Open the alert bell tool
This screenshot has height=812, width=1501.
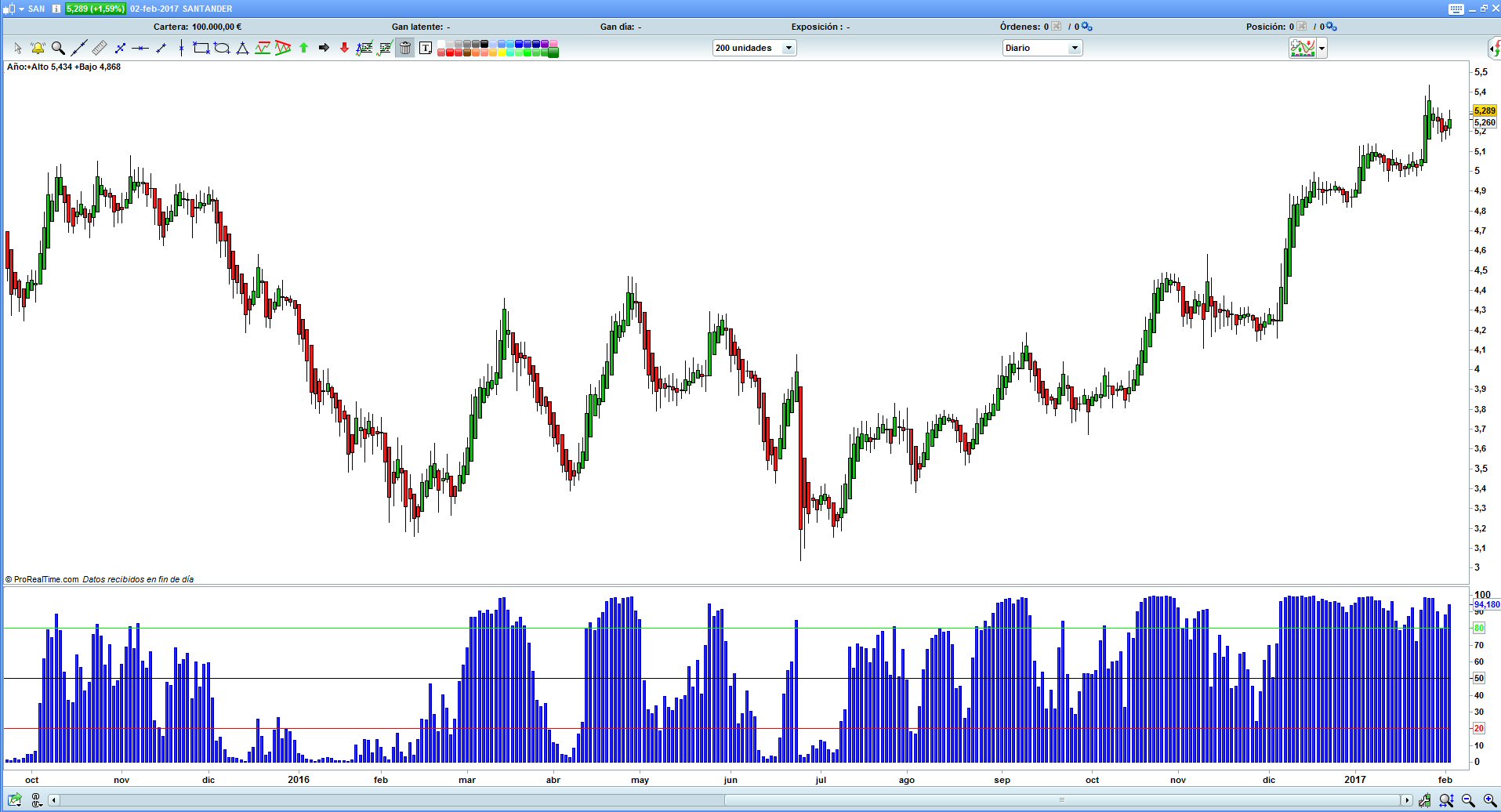(38, 49)
